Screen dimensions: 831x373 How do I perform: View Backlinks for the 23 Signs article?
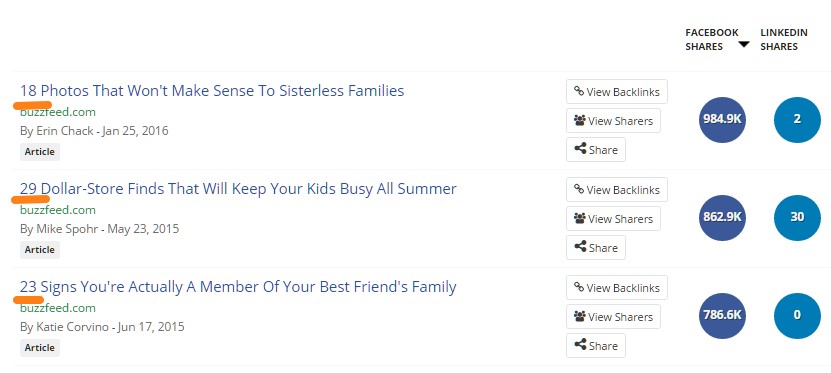click(x=617, y=288)
